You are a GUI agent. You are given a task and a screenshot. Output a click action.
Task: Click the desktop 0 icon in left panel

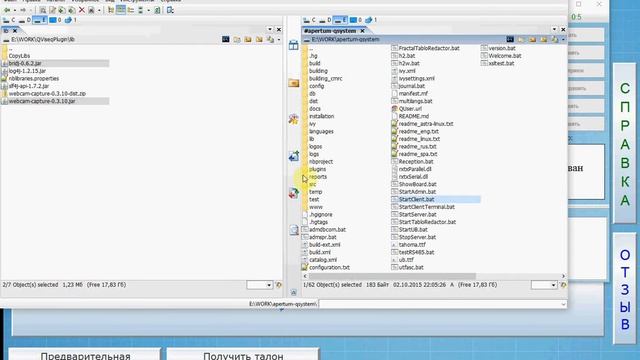55,20
